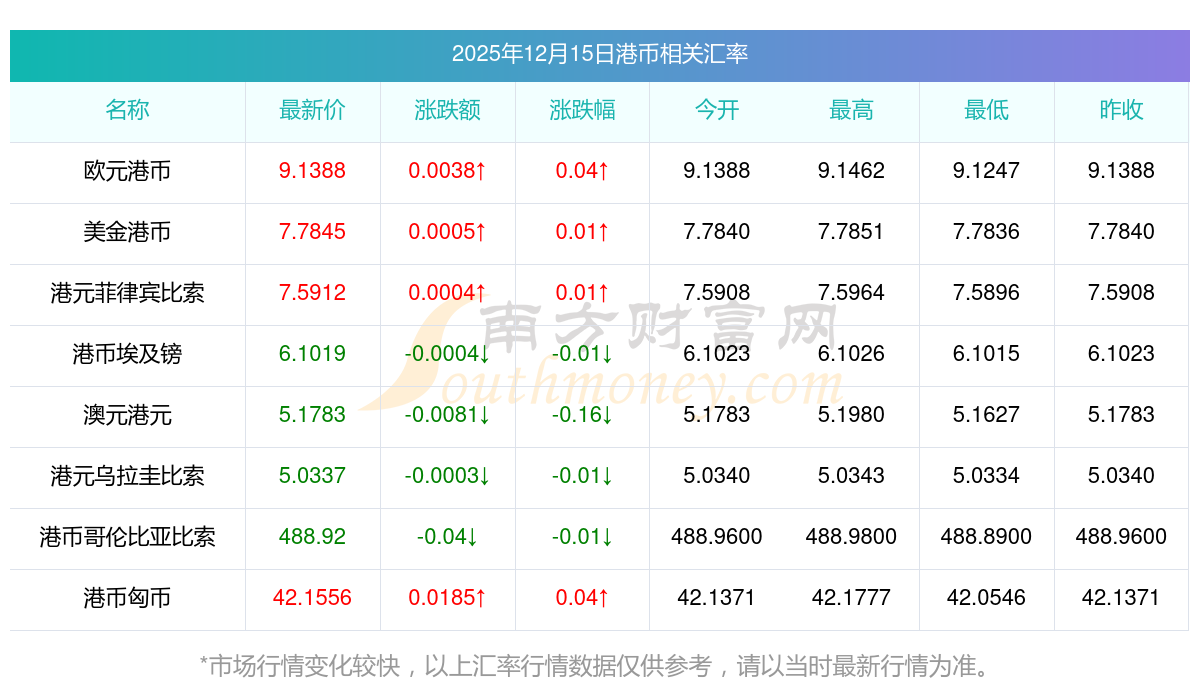The image size is (1200, 697).
Task: Click 哥伦比亚比索 low value 488.8900
Action: [x=986, y=537]
